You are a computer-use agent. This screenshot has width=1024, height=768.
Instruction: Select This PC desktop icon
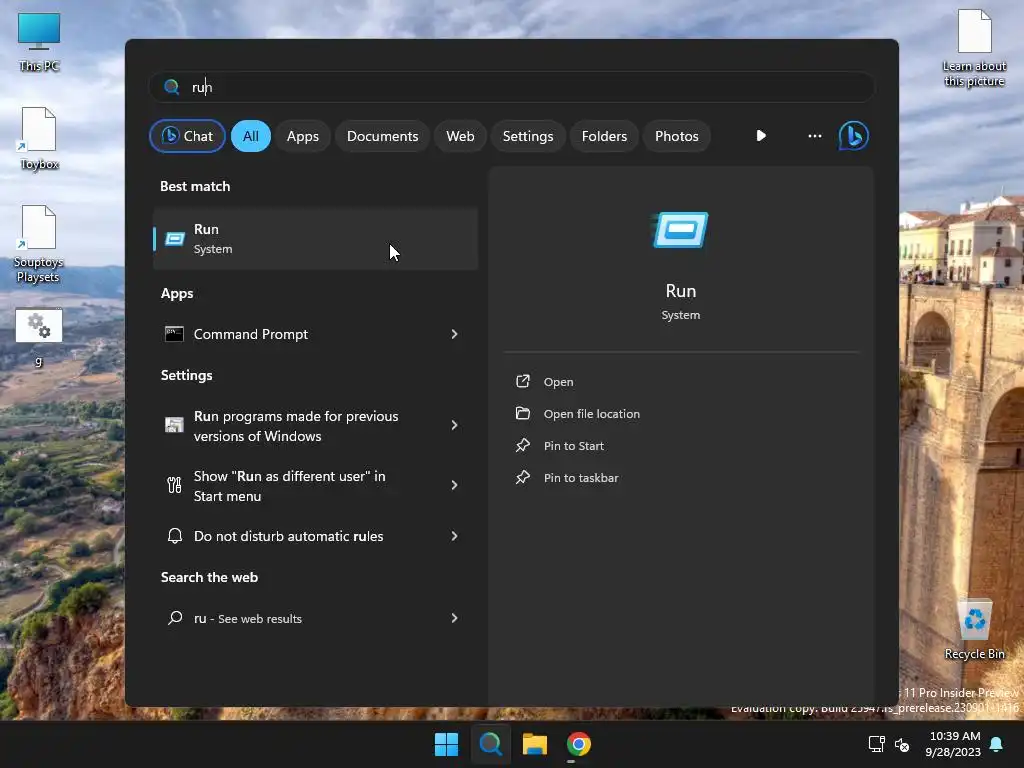tap(39, 42)
